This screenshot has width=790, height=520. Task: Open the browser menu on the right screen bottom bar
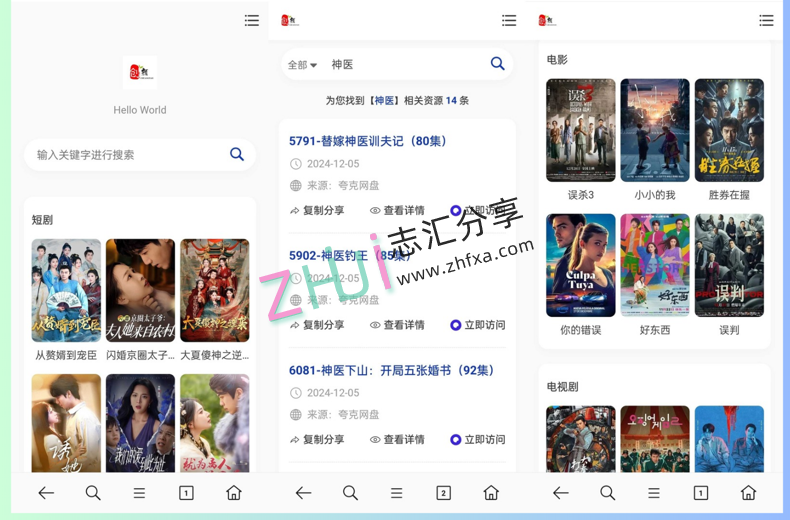(654, 493)
